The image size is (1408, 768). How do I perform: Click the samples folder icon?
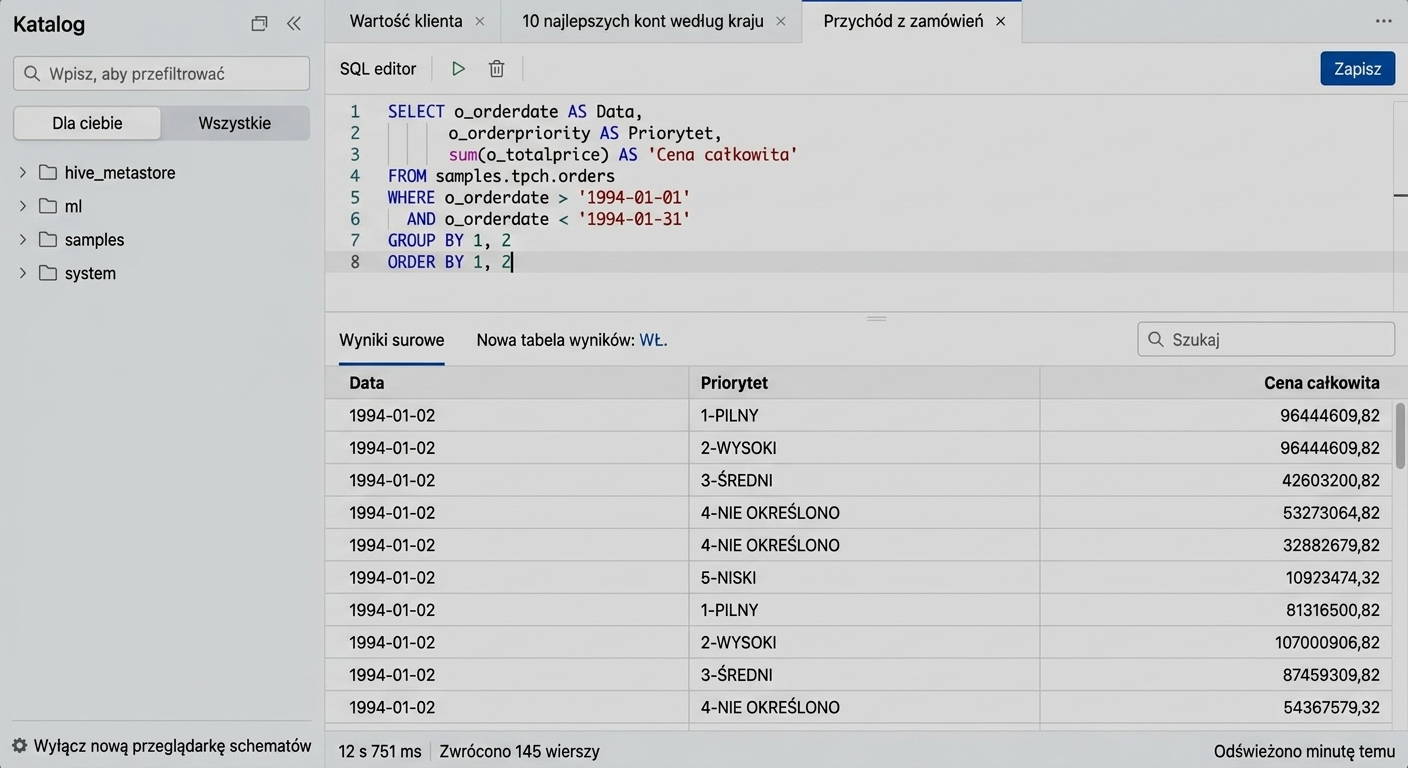click(48, 239)
